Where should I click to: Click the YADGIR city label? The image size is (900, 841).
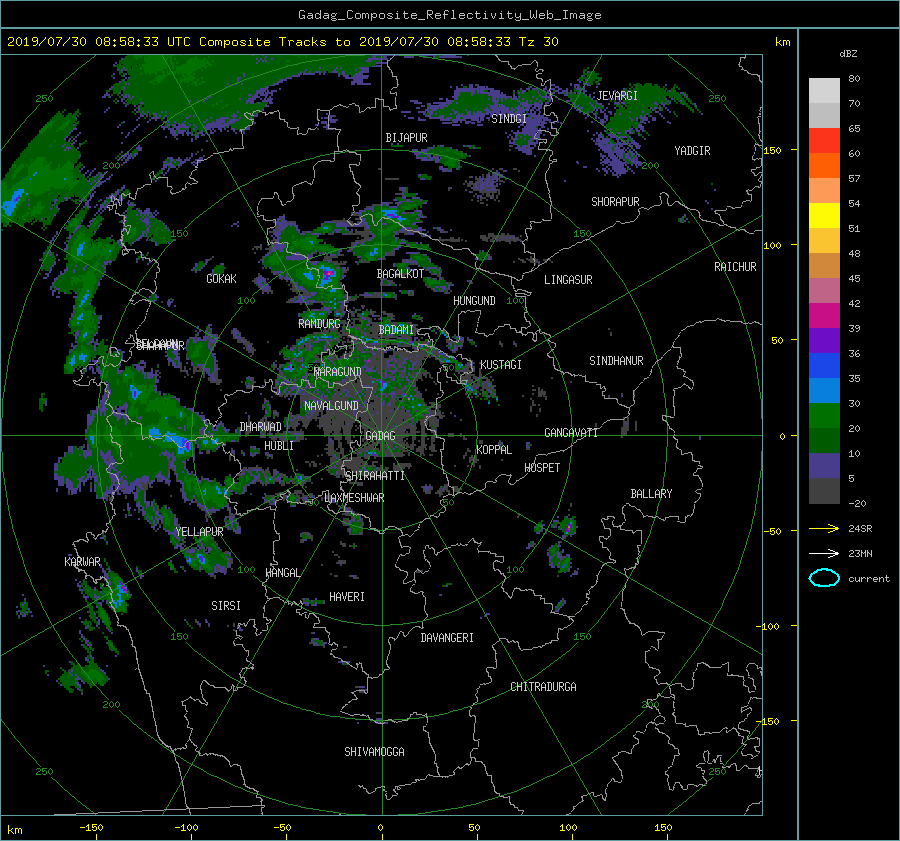coord(692,151)
